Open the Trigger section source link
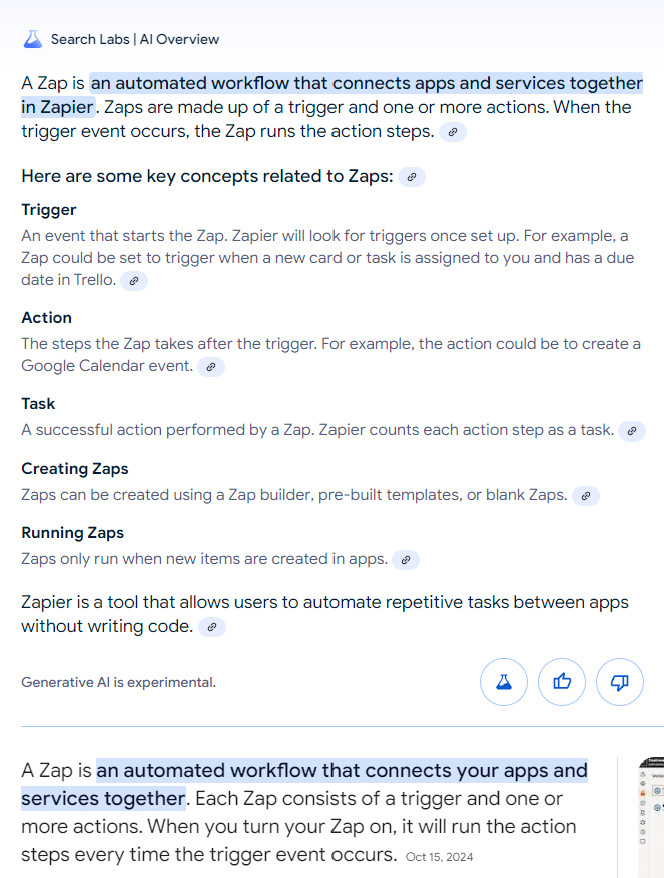 tap(134, 281)
